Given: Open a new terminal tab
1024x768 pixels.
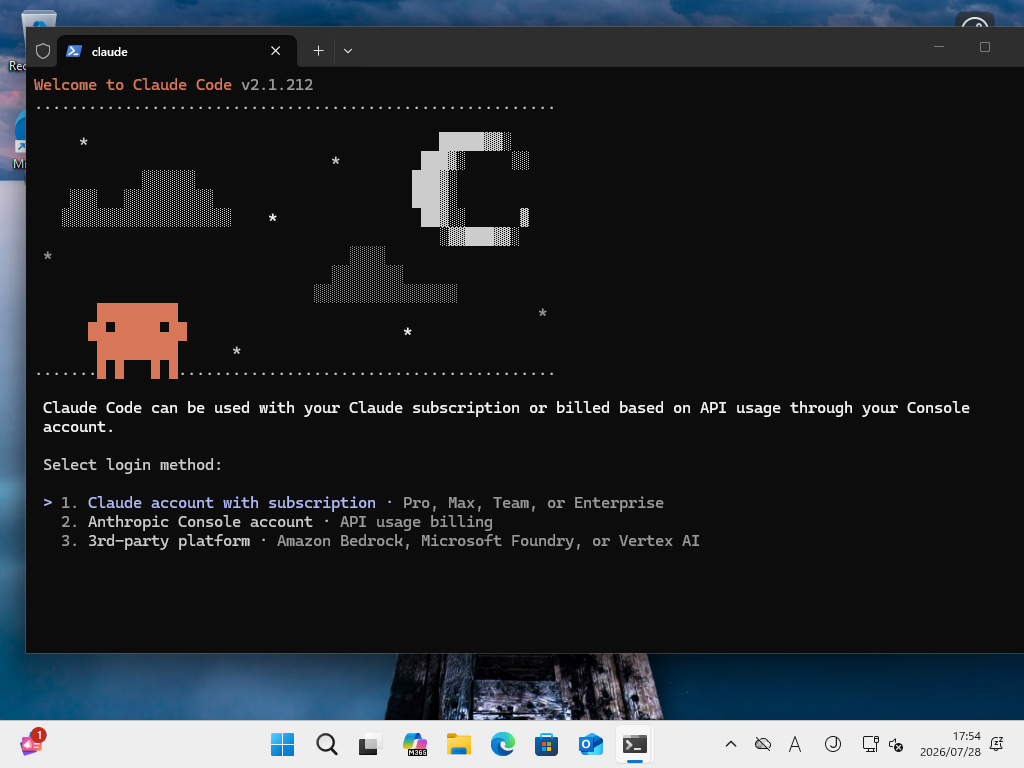Looking at the screenshot, I should [318, 51].
